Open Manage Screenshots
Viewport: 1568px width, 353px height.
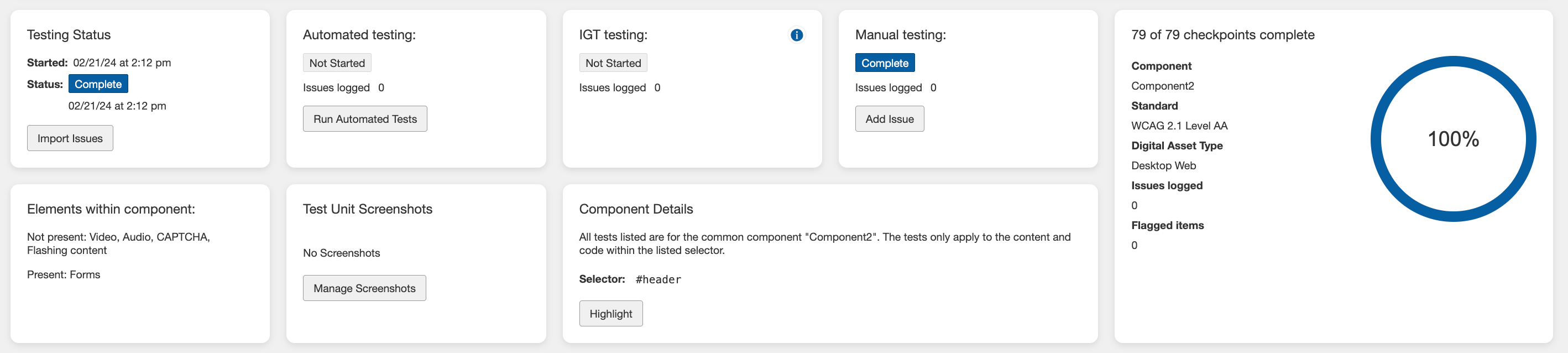point(364,288)
